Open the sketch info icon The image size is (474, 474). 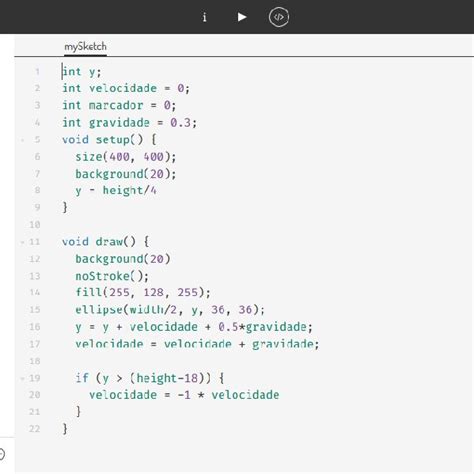click(x=204, y=17)
